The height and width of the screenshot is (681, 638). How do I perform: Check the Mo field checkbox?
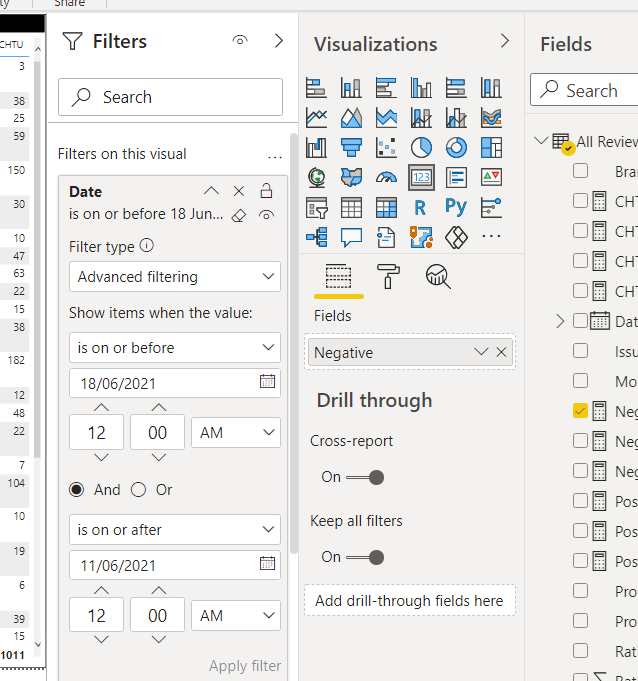[580, 380]
